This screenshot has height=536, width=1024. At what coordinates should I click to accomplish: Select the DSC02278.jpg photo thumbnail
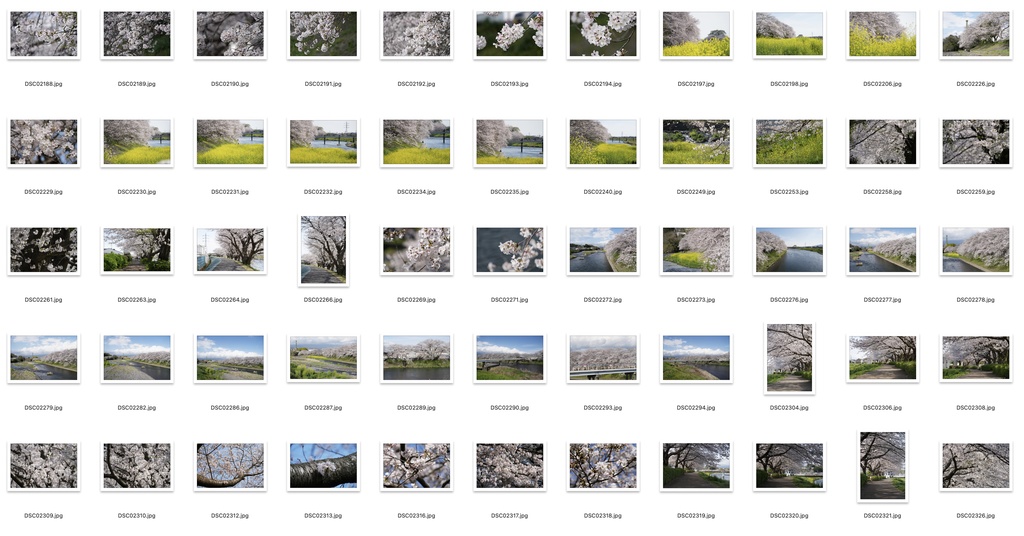tap(976, 250)
